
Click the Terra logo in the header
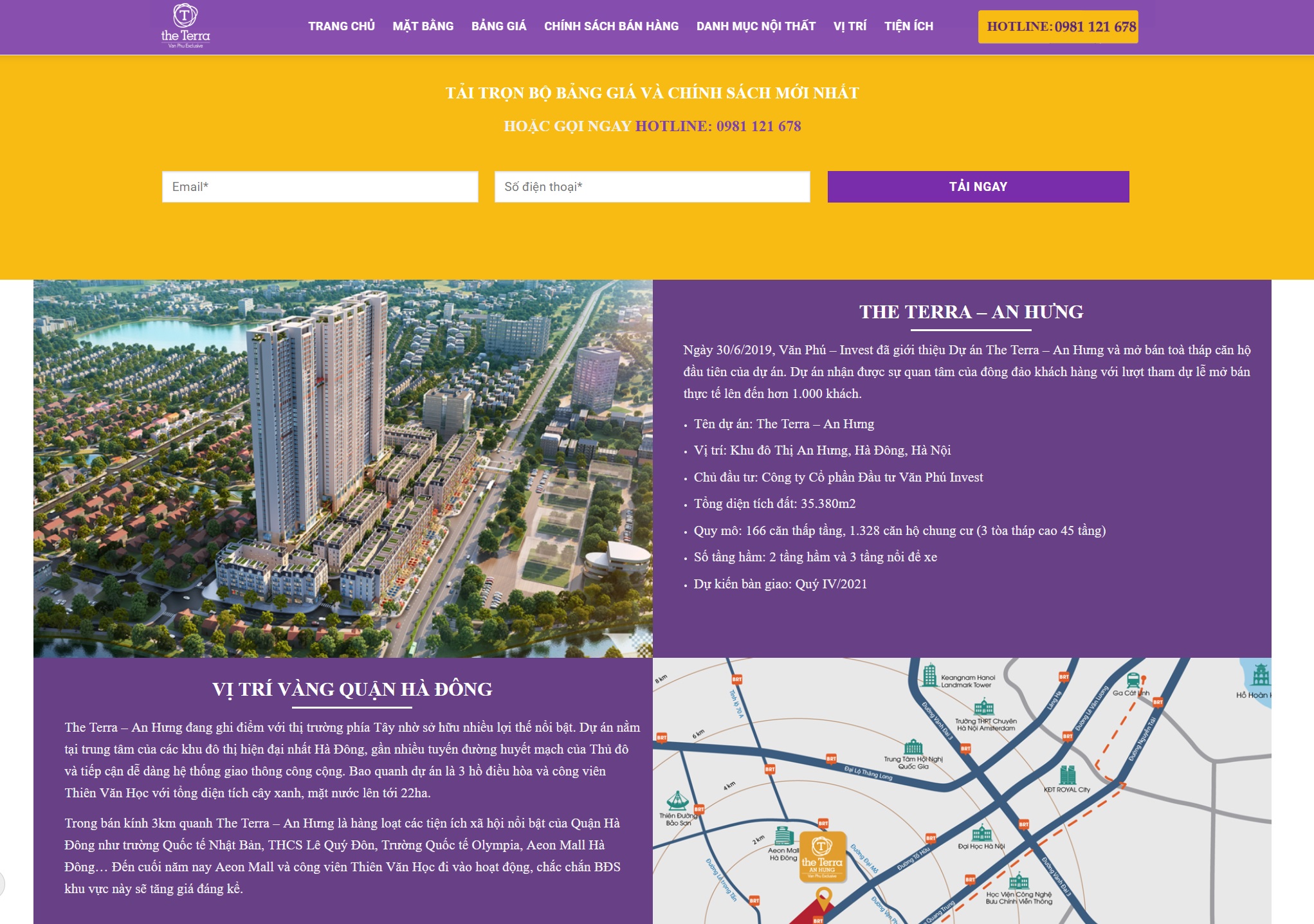coord(185,26)
